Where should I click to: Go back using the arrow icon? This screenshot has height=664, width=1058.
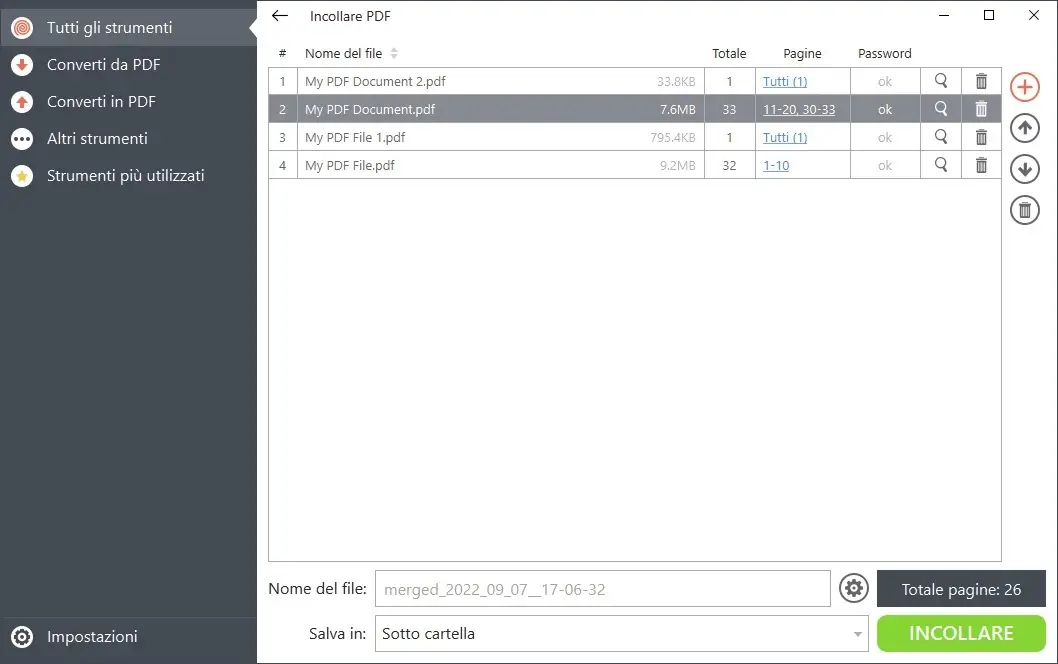(279, 16)
